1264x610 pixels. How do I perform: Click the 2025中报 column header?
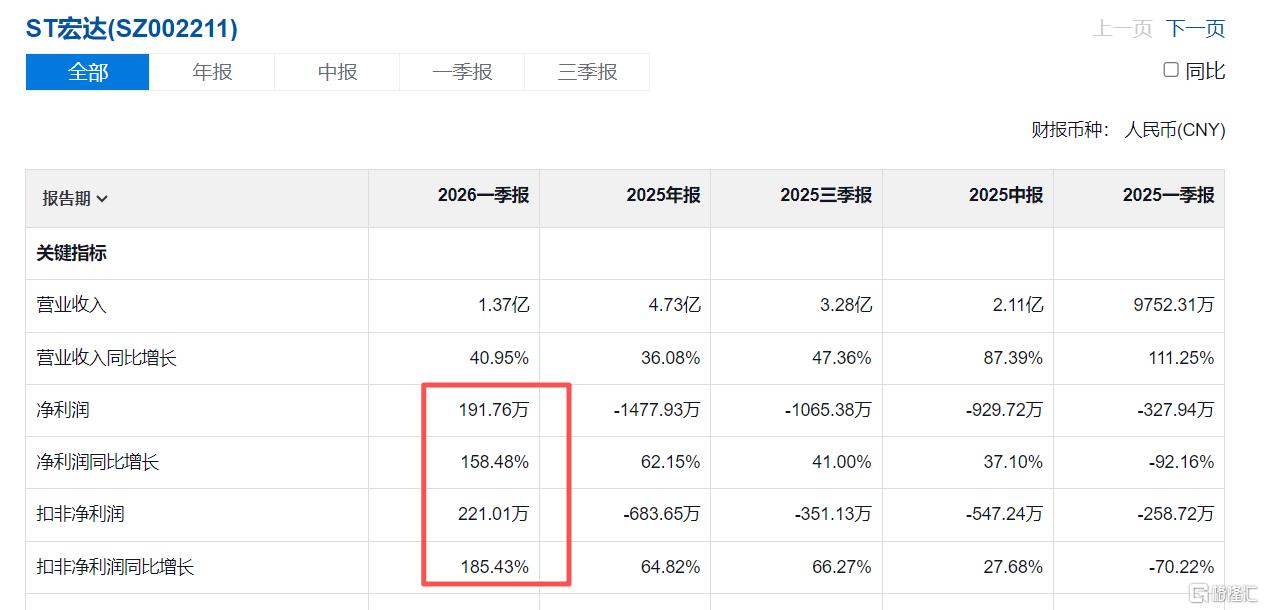(1006, 195)
